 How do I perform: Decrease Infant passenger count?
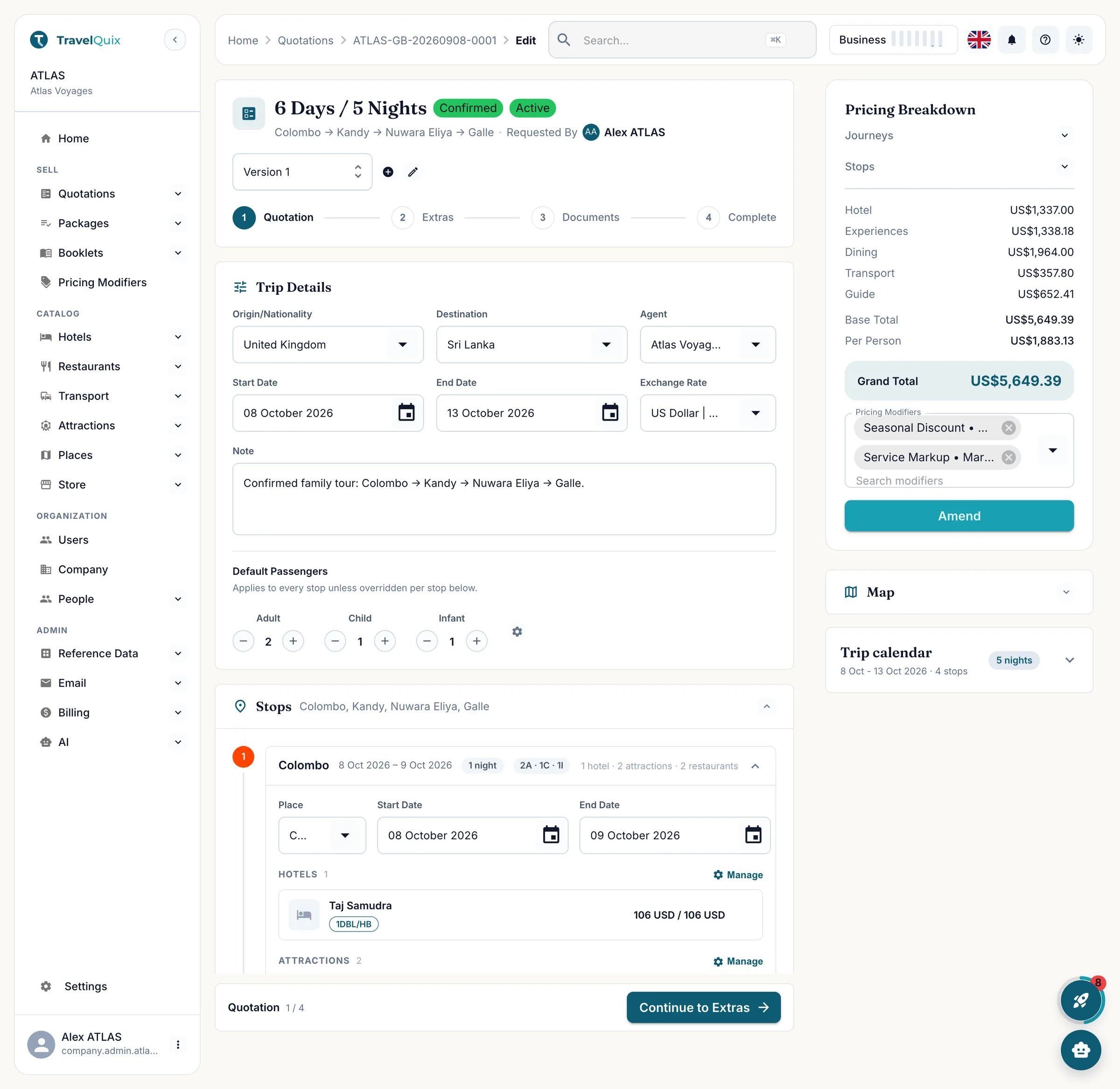click(427, 641)
